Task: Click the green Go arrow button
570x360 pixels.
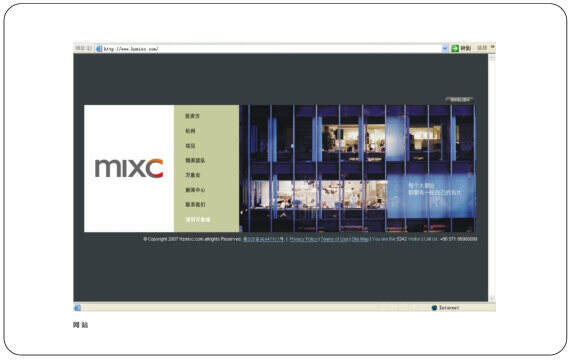Action: pyautogui.click(x=455, y=48)
